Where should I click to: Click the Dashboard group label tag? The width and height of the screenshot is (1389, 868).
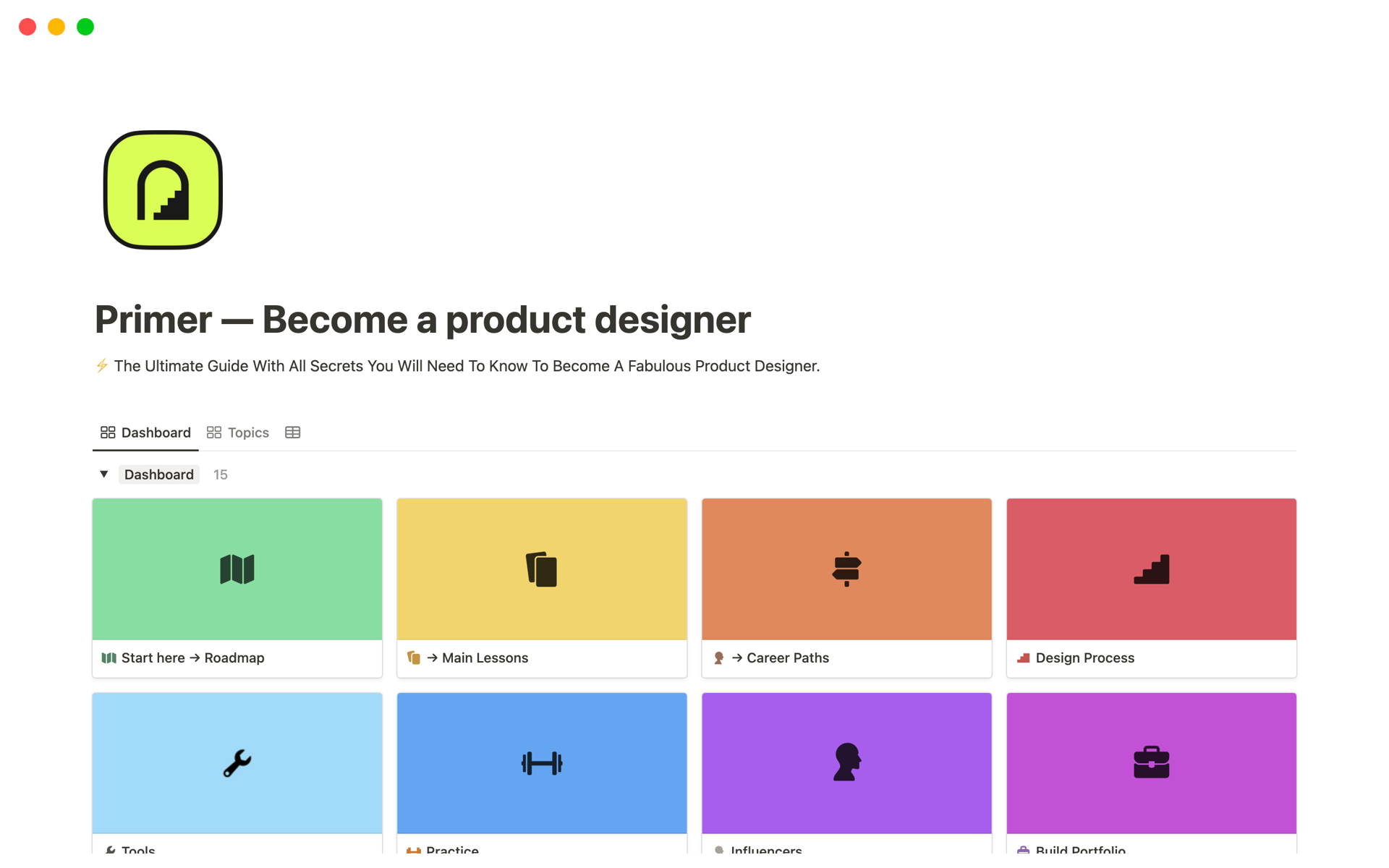159,475
